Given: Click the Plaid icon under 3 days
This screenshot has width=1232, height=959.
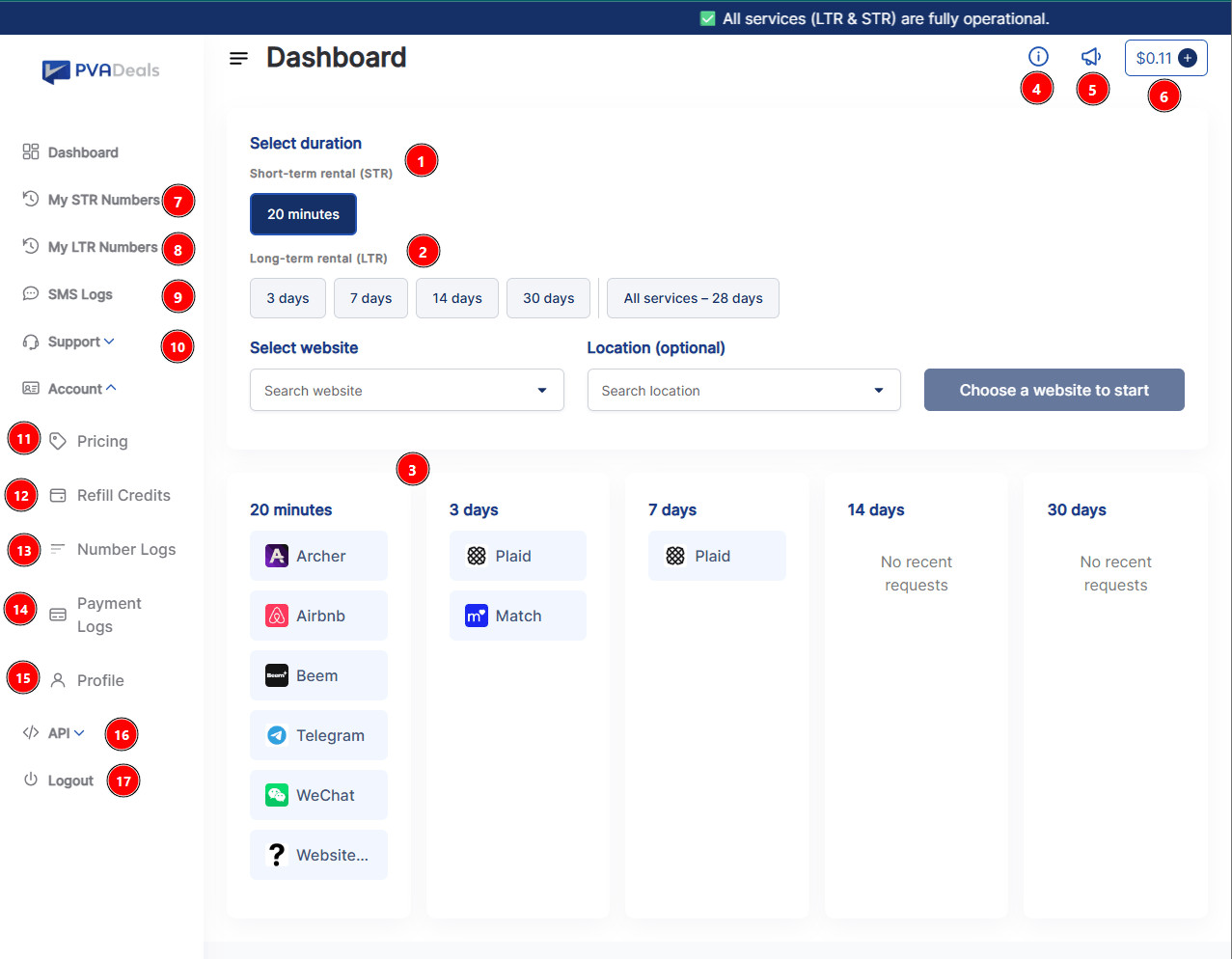Looking at the screenshot, I should pyautogui.click(x=477, y=556).
